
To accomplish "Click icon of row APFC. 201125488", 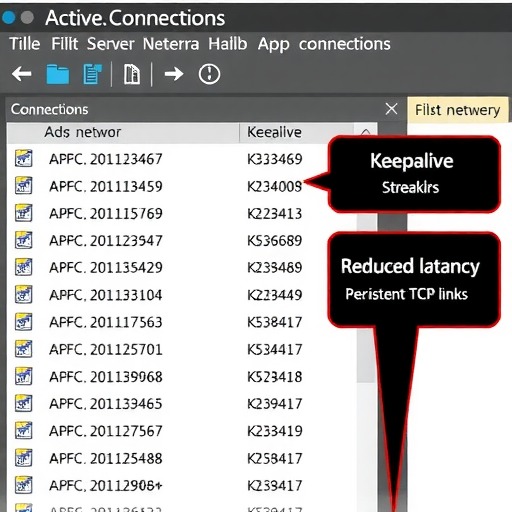I will pos(24,458).
